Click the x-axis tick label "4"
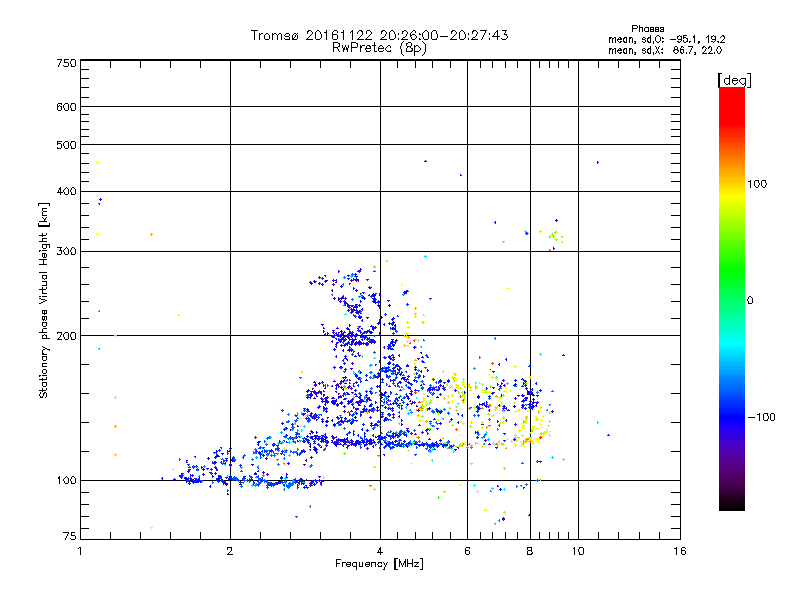 click(380, 551)
